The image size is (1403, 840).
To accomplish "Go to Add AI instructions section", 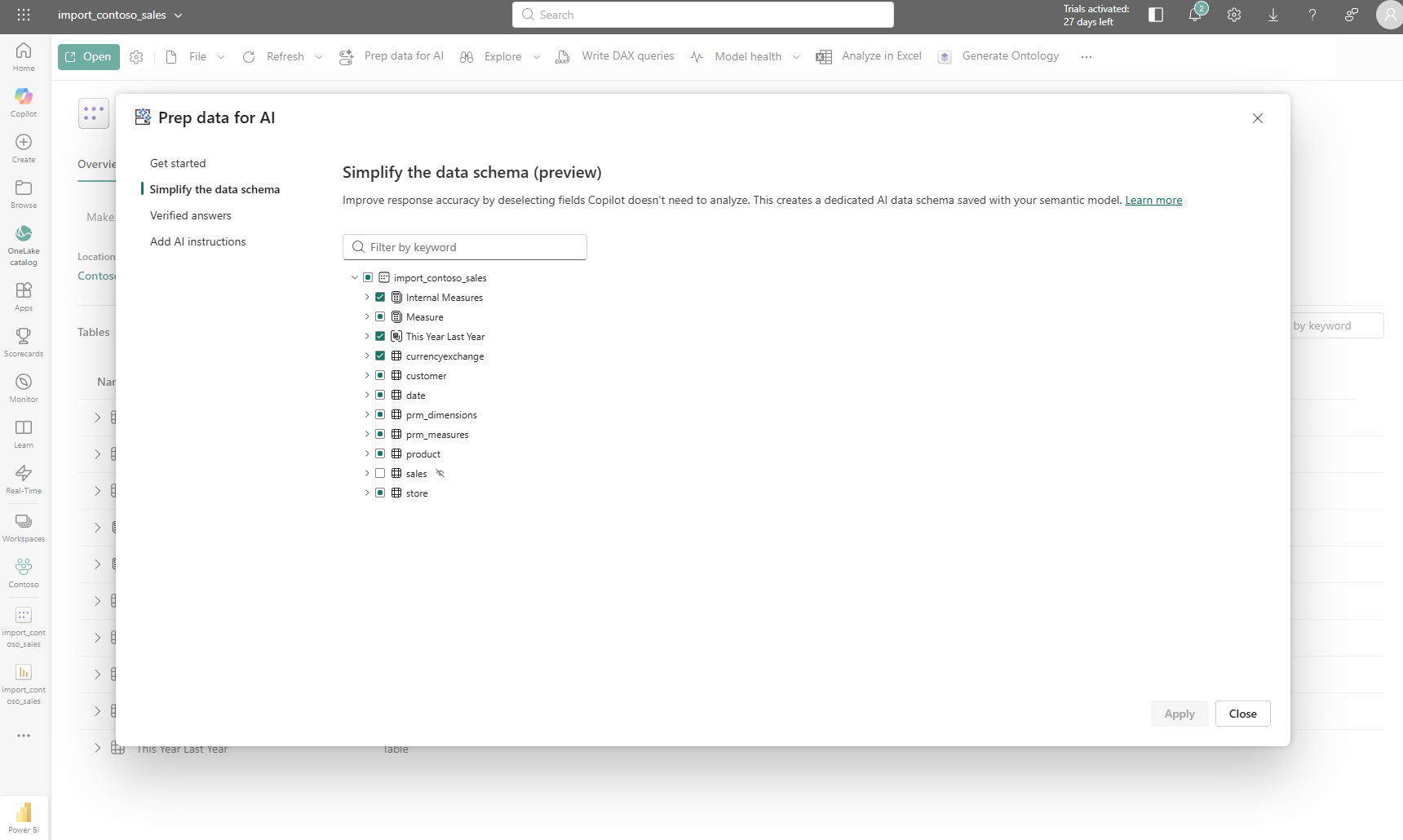I will pos(197,241).
